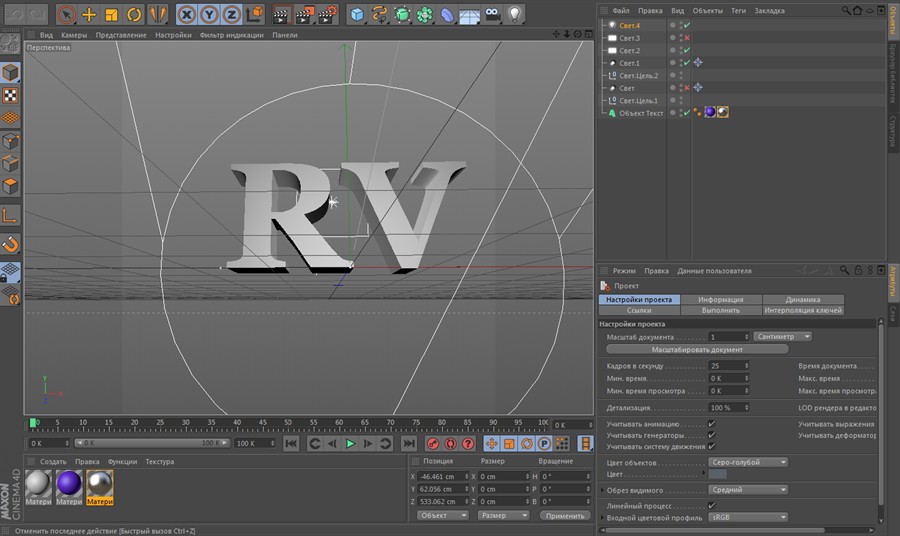
Task: Open the 'Сантиметр' units dropdown
Action: click(x=784, y=337)
